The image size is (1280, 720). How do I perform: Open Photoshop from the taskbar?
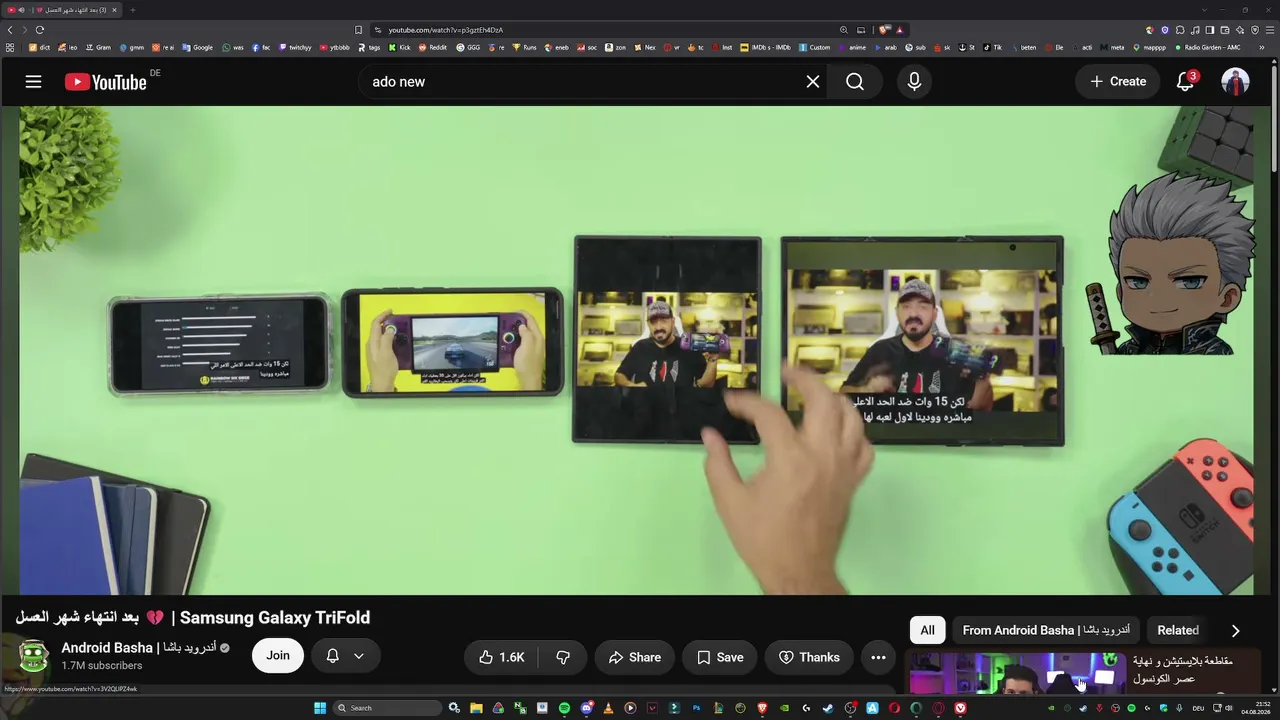tap(696, 708)
